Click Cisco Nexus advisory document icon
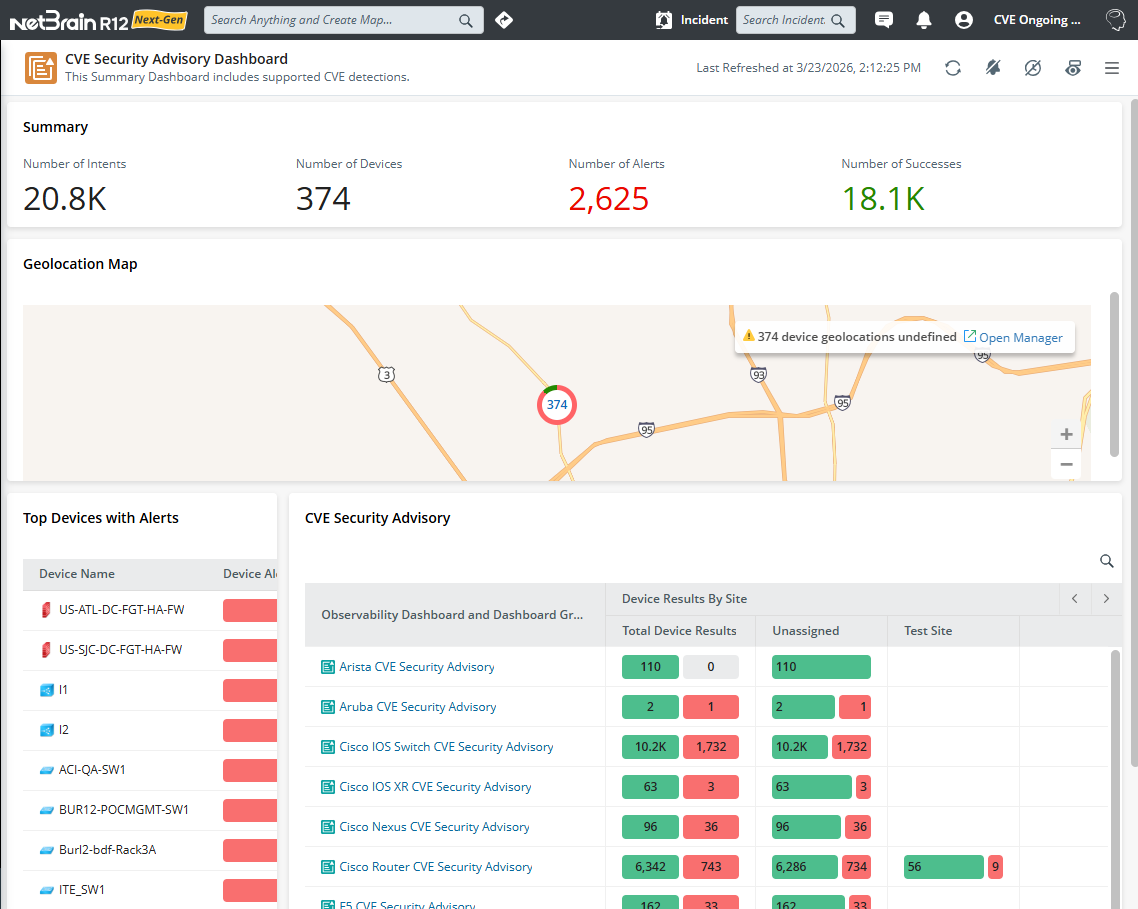The image size is (1138, 909). coord(328,826)
